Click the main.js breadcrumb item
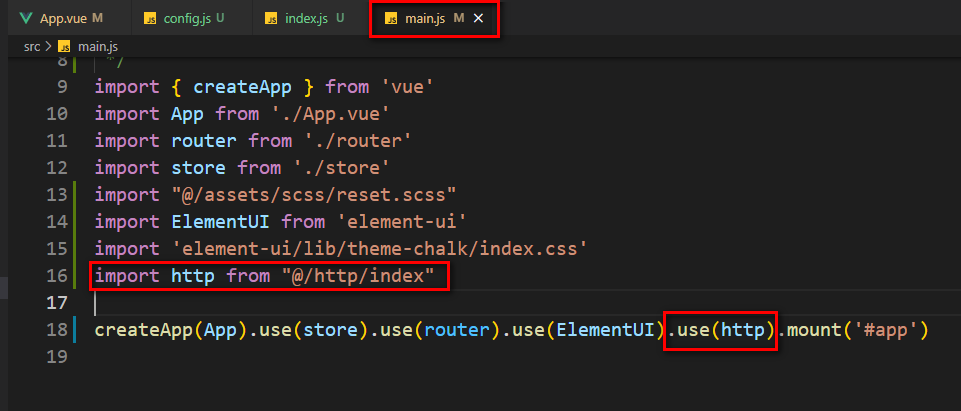 (x=98, y=47)
